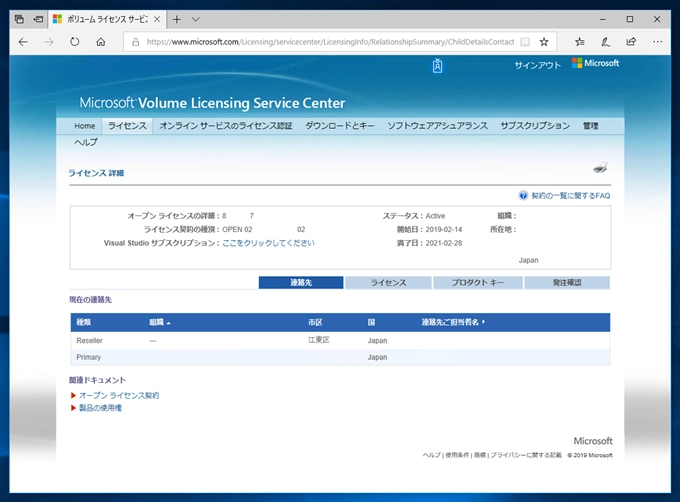
Task: Open ソフトウェアアシュアランス menu
Action: (x=437, y=126)
